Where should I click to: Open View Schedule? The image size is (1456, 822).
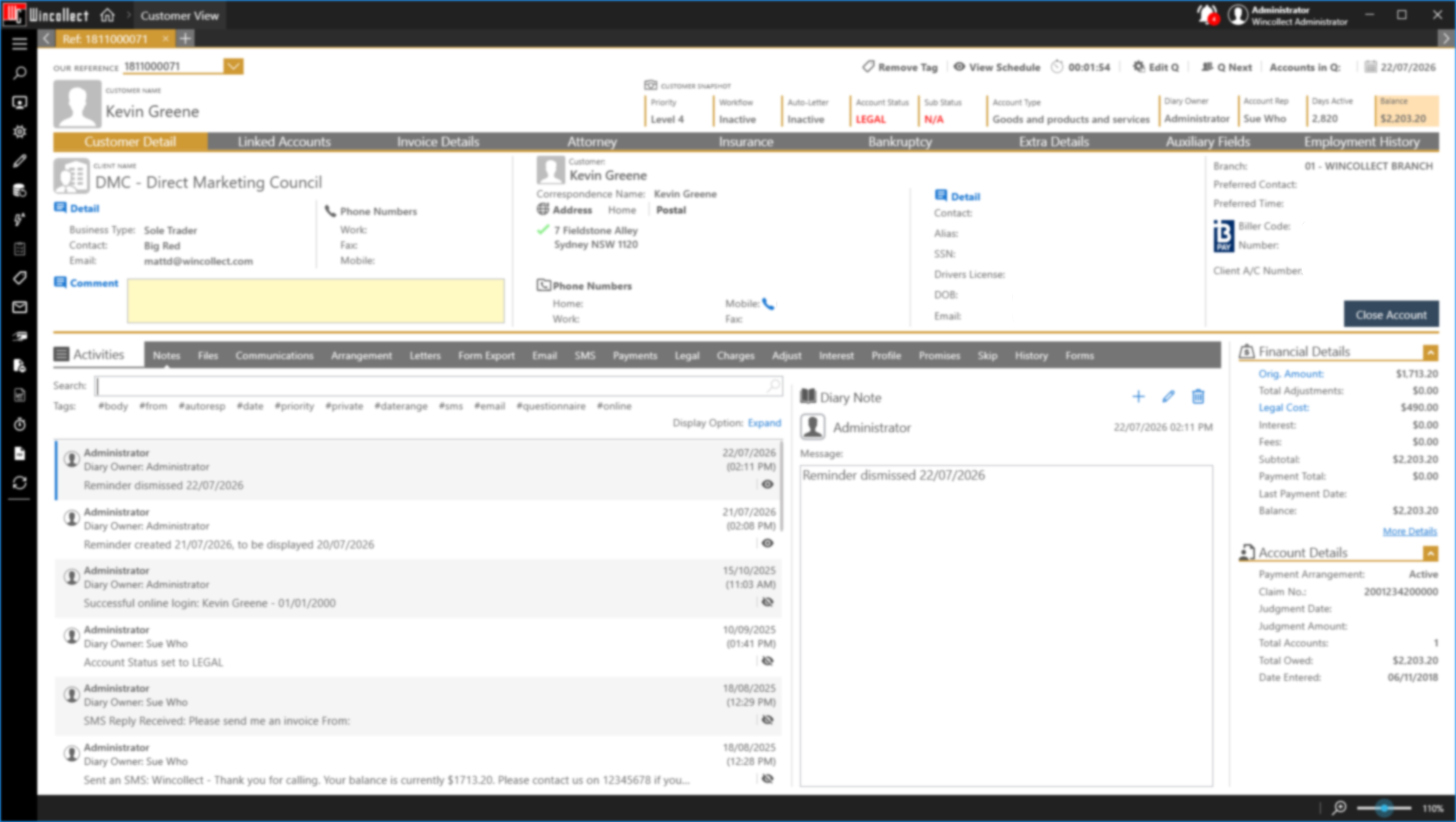996,67
